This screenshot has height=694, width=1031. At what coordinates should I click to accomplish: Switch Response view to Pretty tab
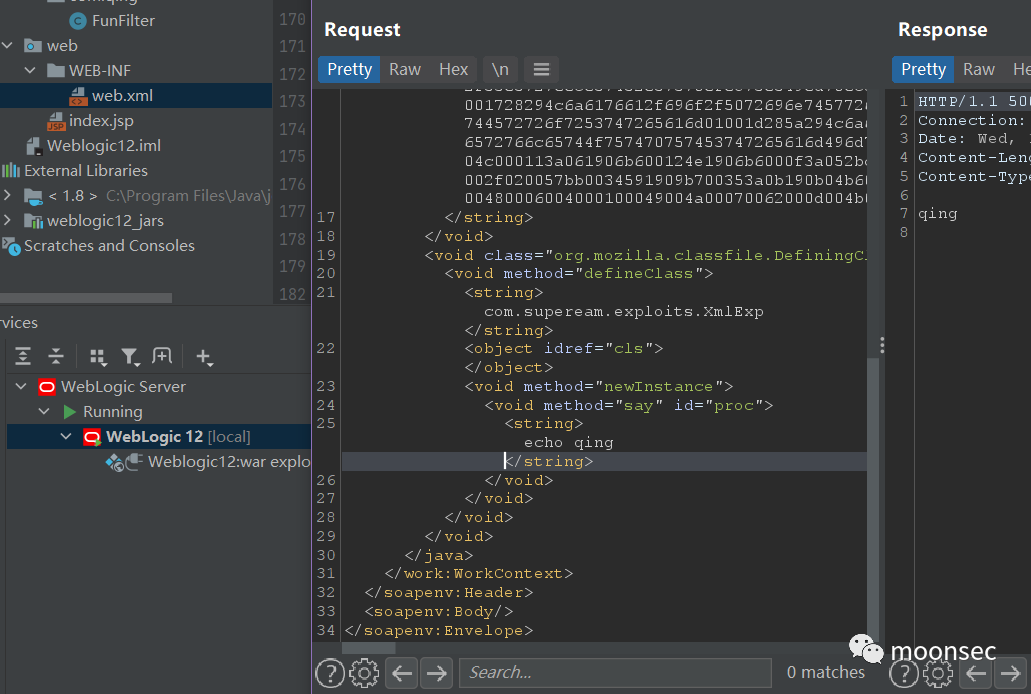pos(923,70)
